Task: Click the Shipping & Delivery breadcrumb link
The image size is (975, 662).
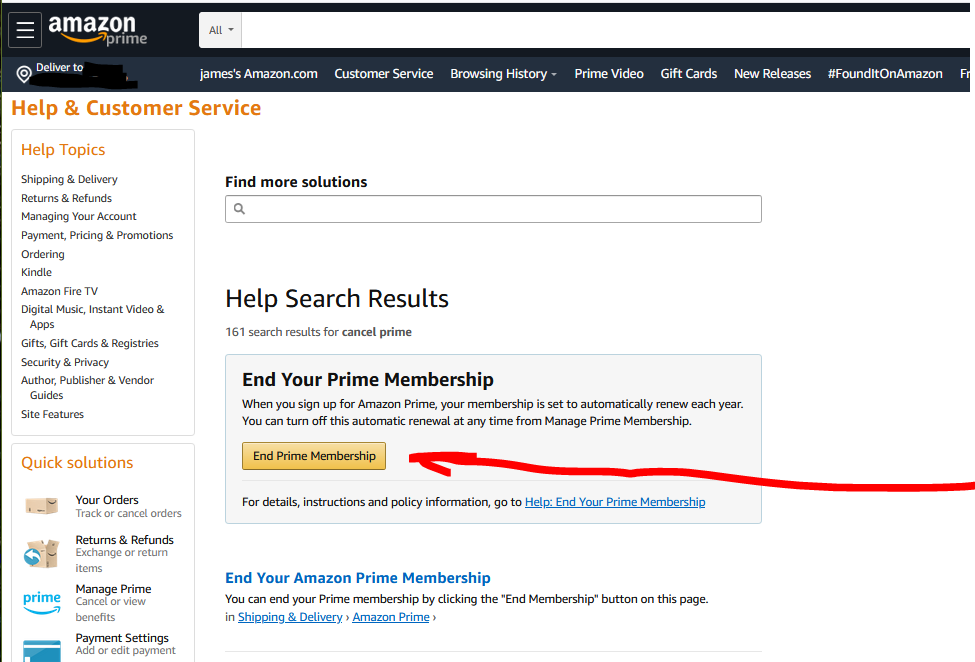Action: [x=290, y=617]
